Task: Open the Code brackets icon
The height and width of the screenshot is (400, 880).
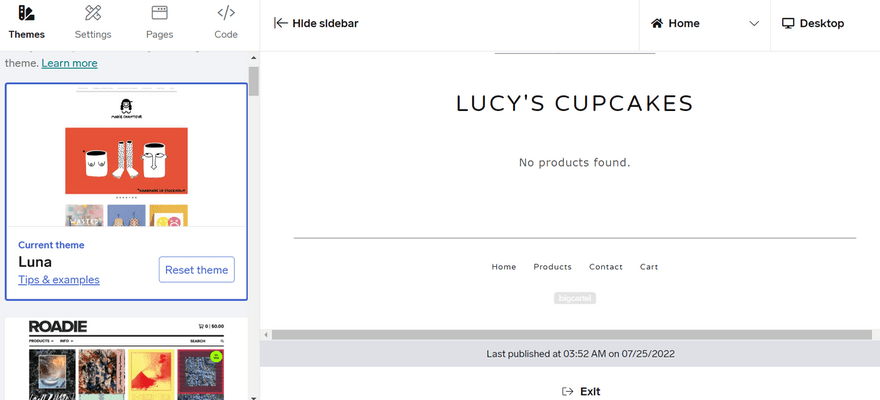Action: pos(226,13)
